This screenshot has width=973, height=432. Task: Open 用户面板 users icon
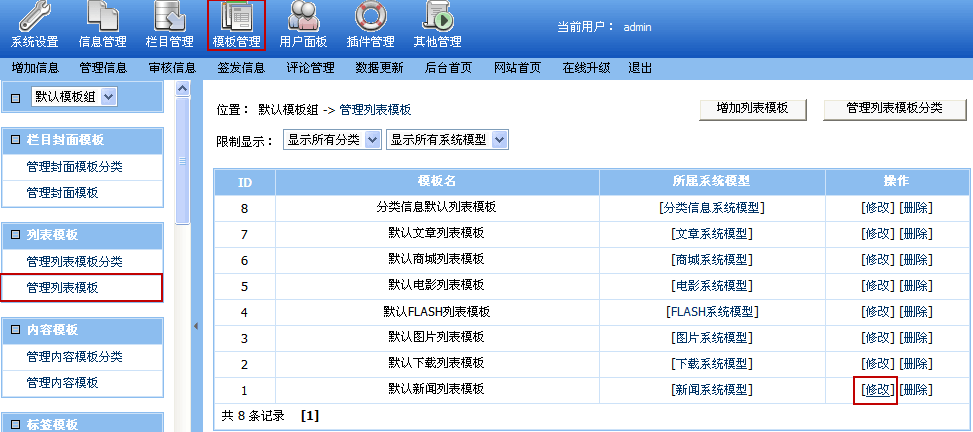tap(304, 18)
